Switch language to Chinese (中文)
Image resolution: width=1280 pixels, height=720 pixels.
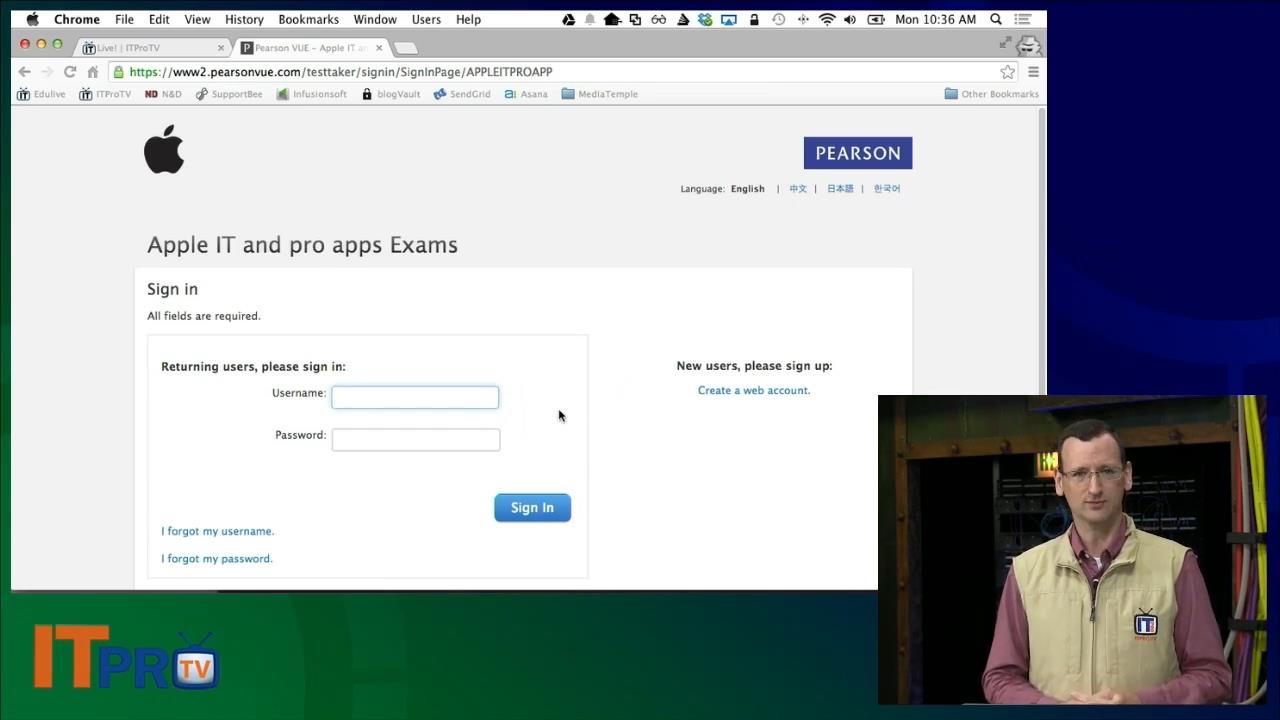pyautogui.click(x=798, y=189)
